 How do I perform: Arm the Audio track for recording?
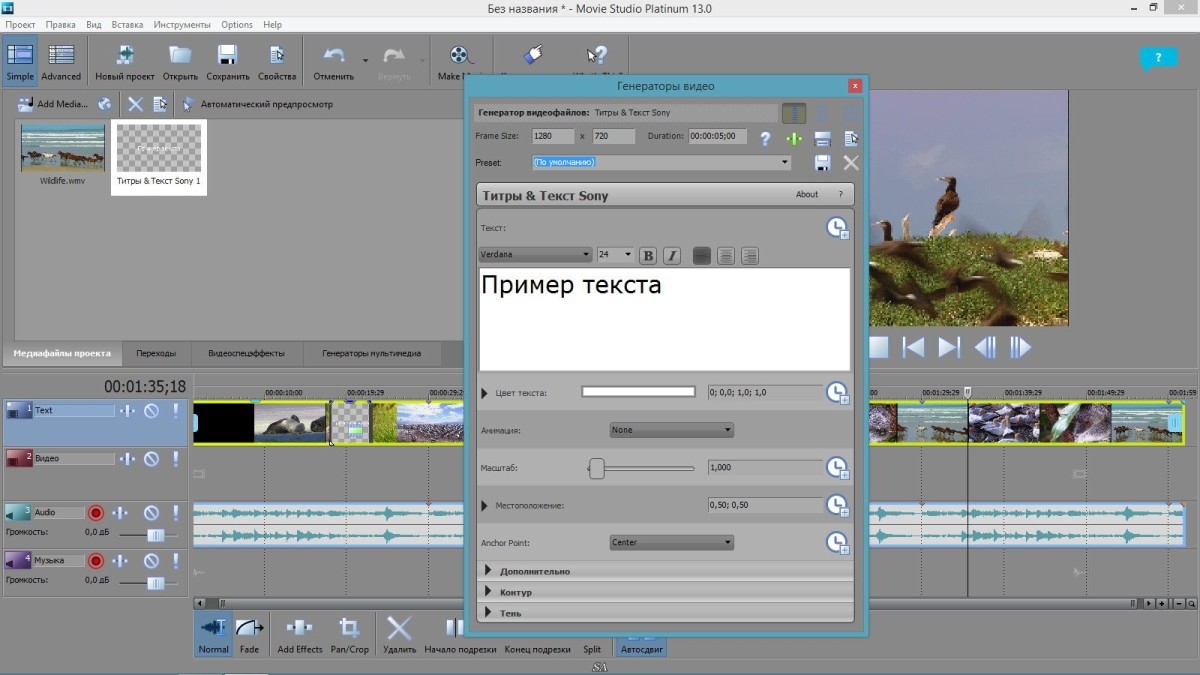click(96, 513)
